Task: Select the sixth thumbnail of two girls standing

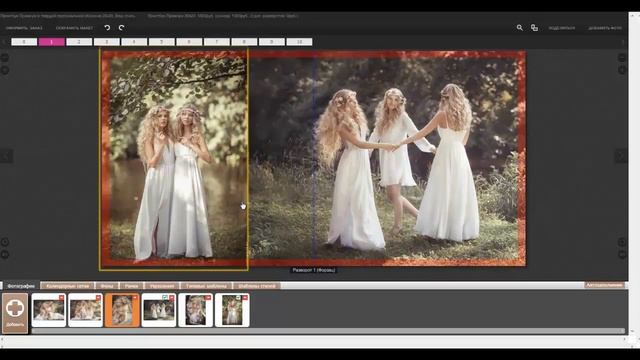Action: tap(232, 310)
